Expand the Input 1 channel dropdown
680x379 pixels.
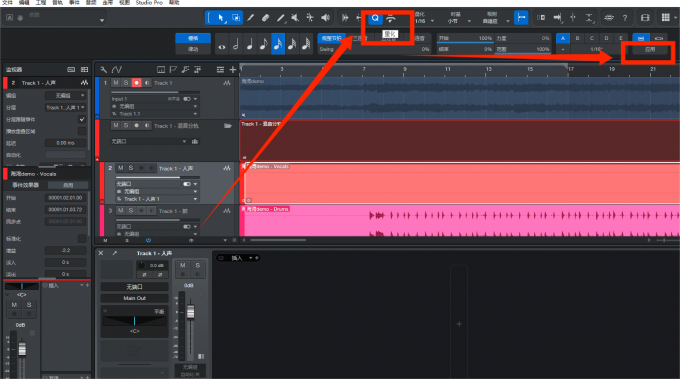click(196, 99)
